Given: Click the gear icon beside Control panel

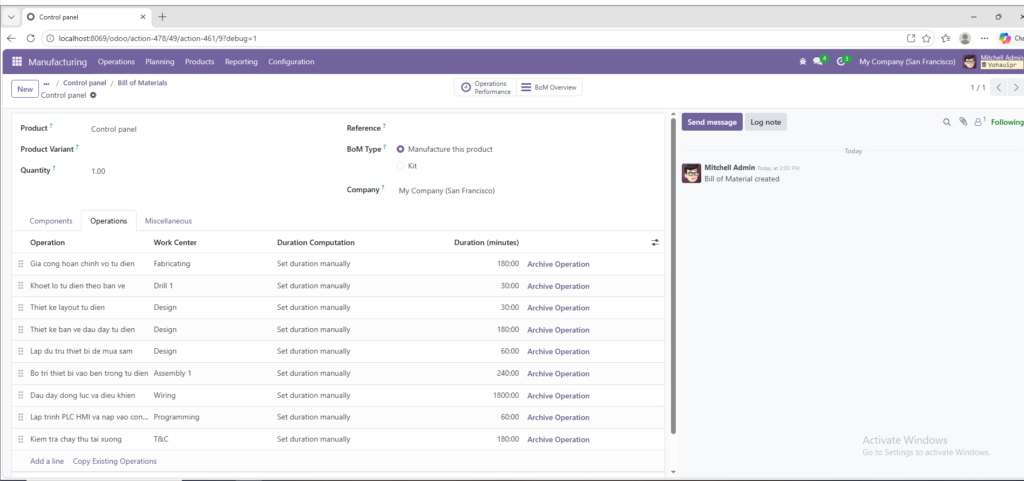Looking at the screenshot, I should pyautogui.click(x=94, y=96).
